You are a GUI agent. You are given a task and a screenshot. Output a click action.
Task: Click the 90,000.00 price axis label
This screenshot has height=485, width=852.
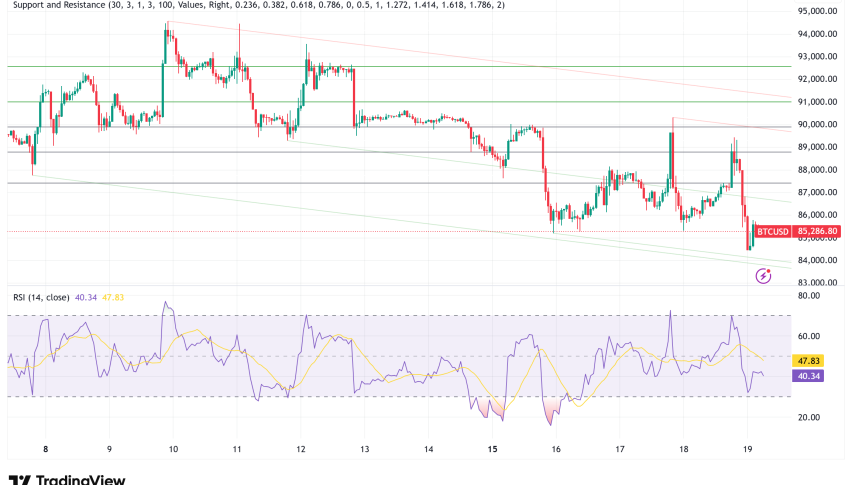click(x=817, y=125)
